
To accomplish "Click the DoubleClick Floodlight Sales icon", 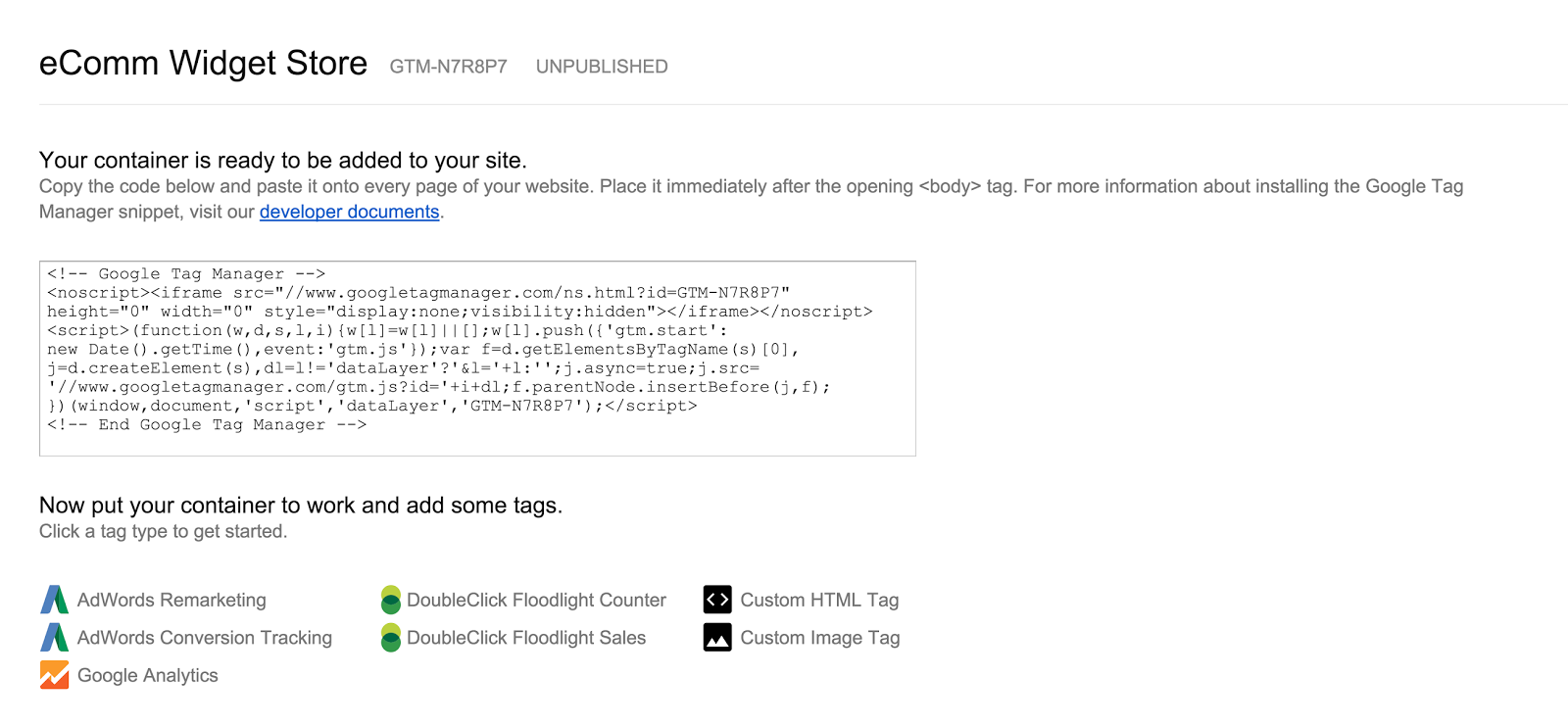I will [391, 638].
